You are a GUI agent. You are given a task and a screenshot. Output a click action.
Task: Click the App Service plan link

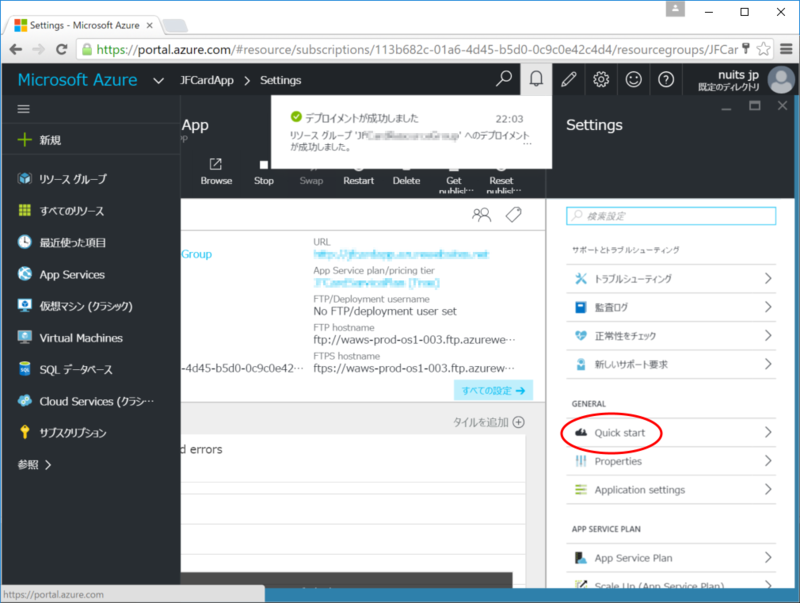click(x=376, y=283)
